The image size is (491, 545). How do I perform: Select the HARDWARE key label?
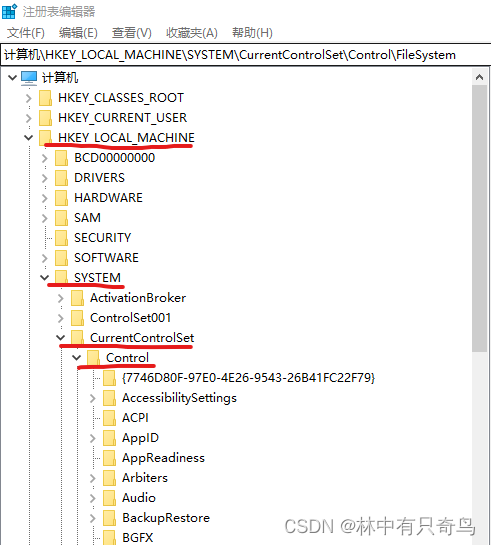pyautogui.click(x=108, y=198)
